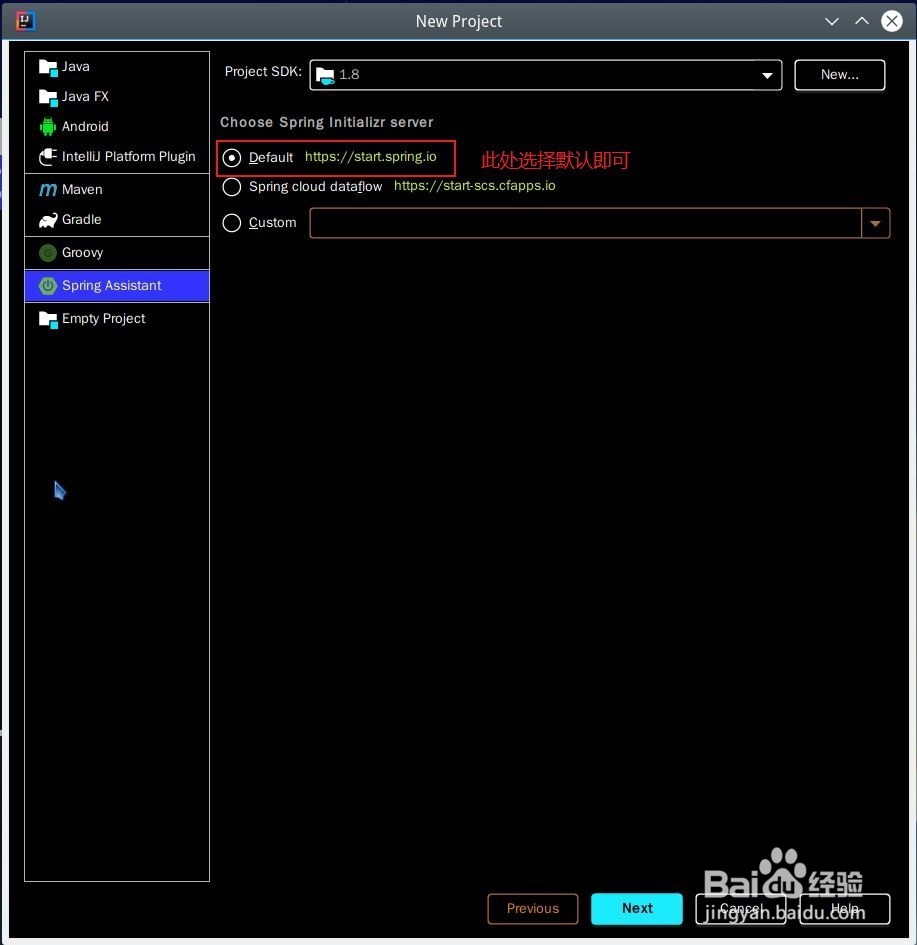Choose Android project type
The height and width of the screenshot is (945, 917).
pyautogui.click(x=117, y=127)
